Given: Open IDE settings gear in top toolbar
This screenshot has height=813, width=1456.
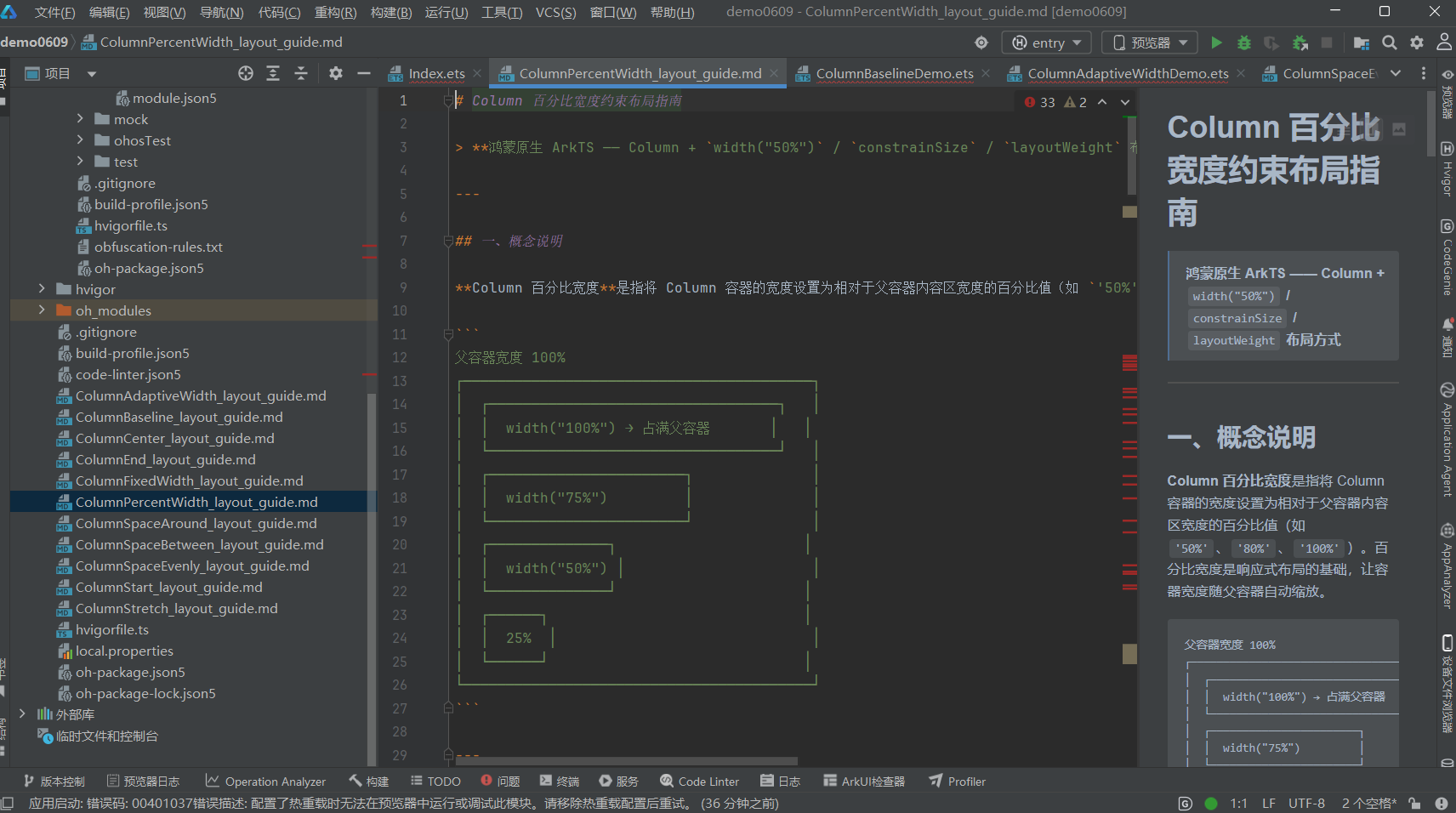Looking at the screenshot, I should (1417, 43).
